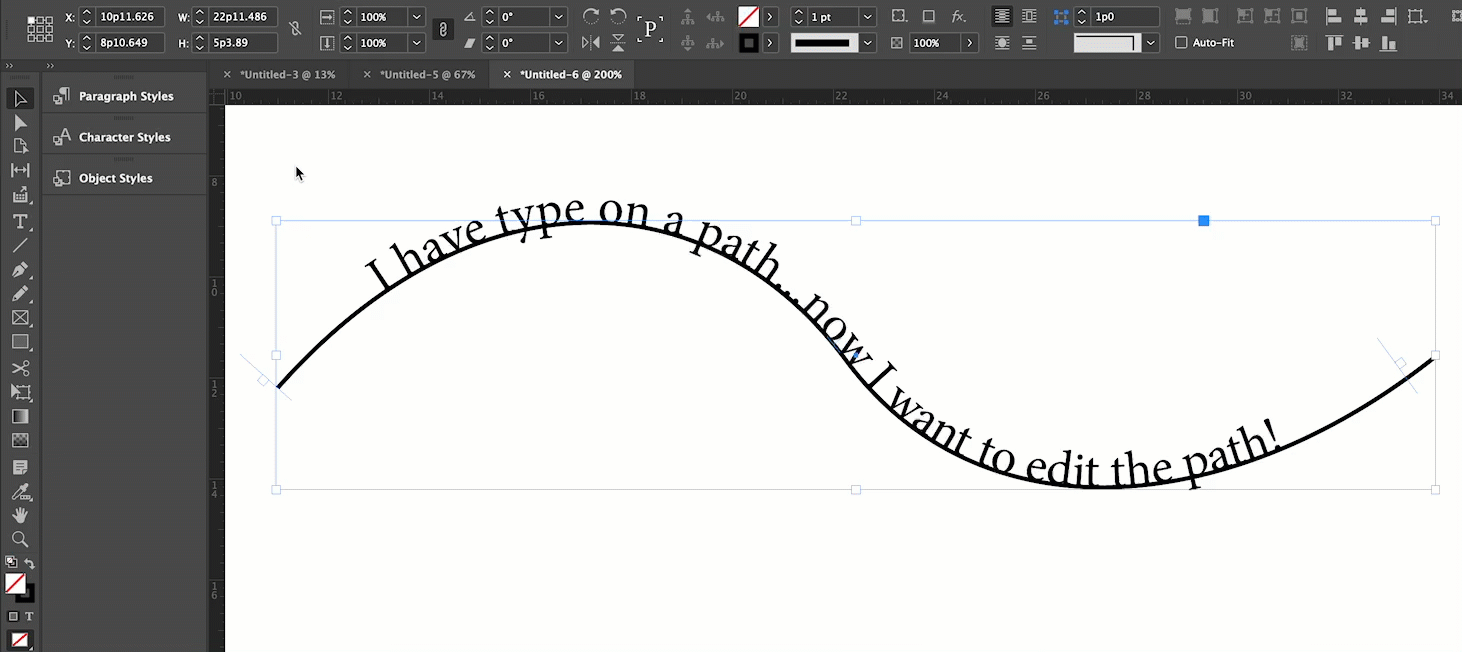This screenshot has width=1462, height=652.
Task: Select the Hand tool
Action: point(20,515)
